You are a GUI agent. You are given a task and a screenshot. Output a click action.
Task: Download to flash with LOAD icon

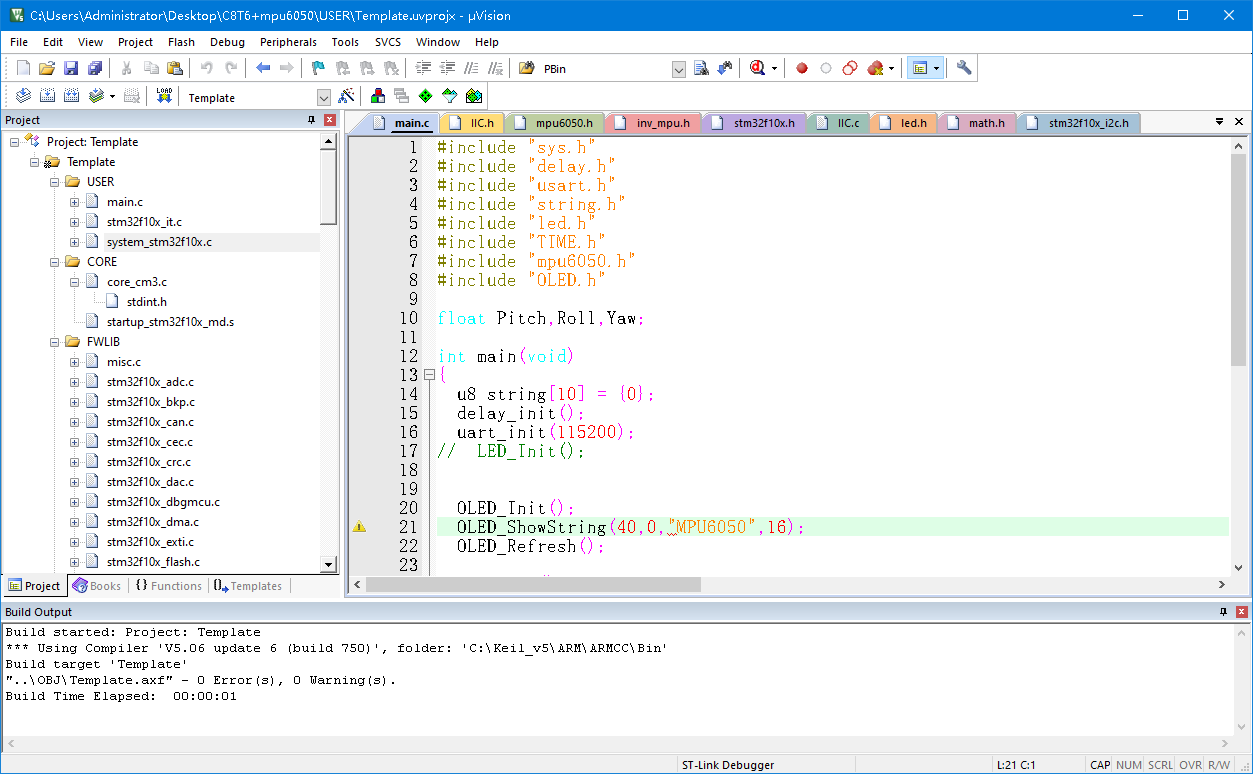(x=164, y=96)
